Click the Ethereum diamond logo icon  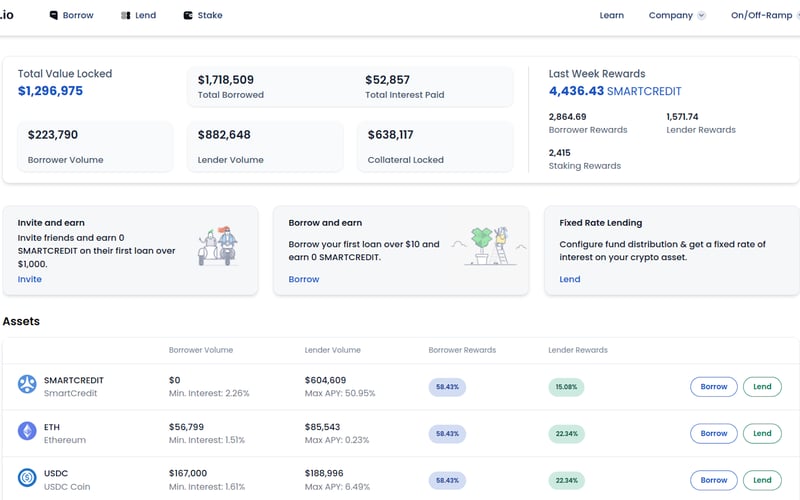point(27,431)
